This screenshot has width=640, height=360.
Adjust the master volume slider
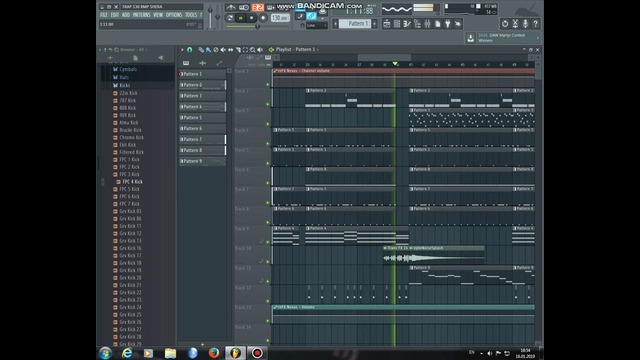coord(210,18)
